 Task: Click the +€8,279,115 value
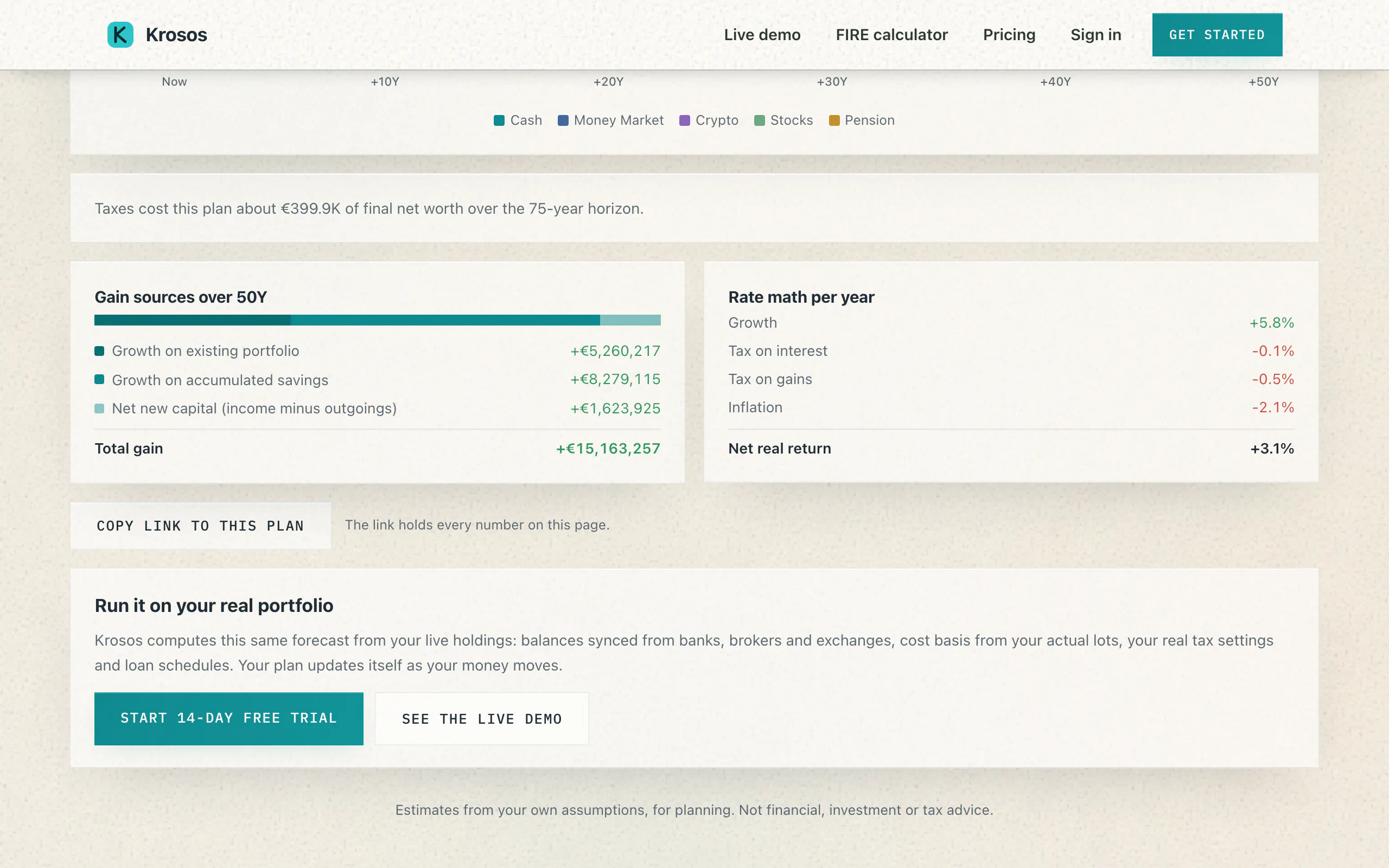point(615,379)
